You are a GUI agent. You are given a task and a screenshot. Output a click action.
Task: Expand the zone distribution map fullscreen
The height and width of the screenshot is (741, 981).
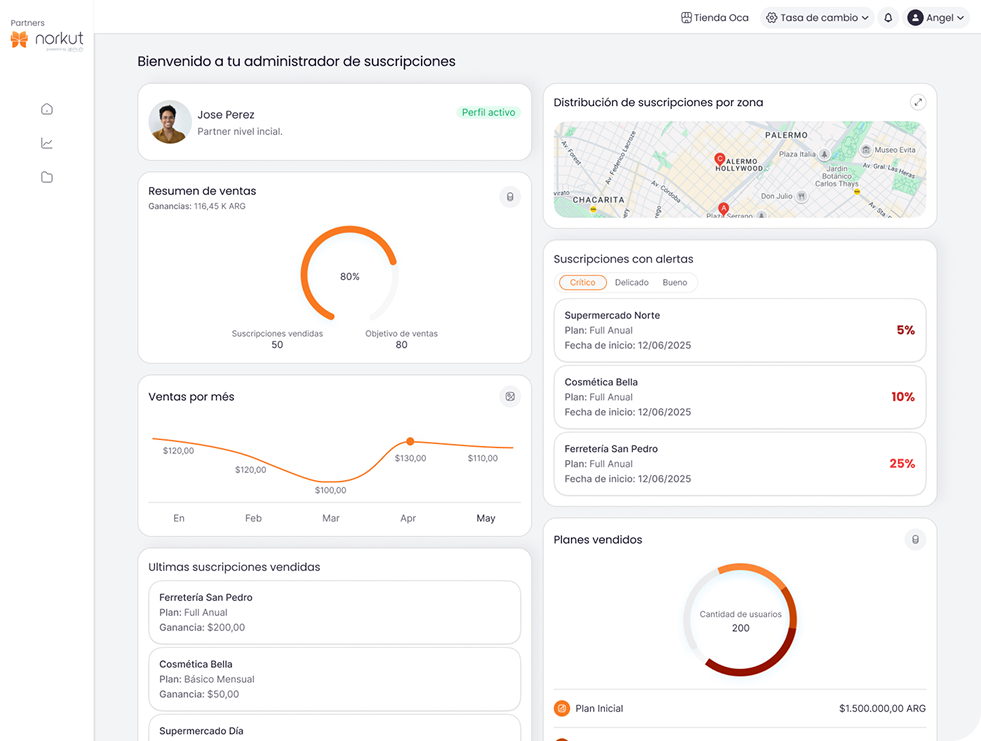pos(918,102)
